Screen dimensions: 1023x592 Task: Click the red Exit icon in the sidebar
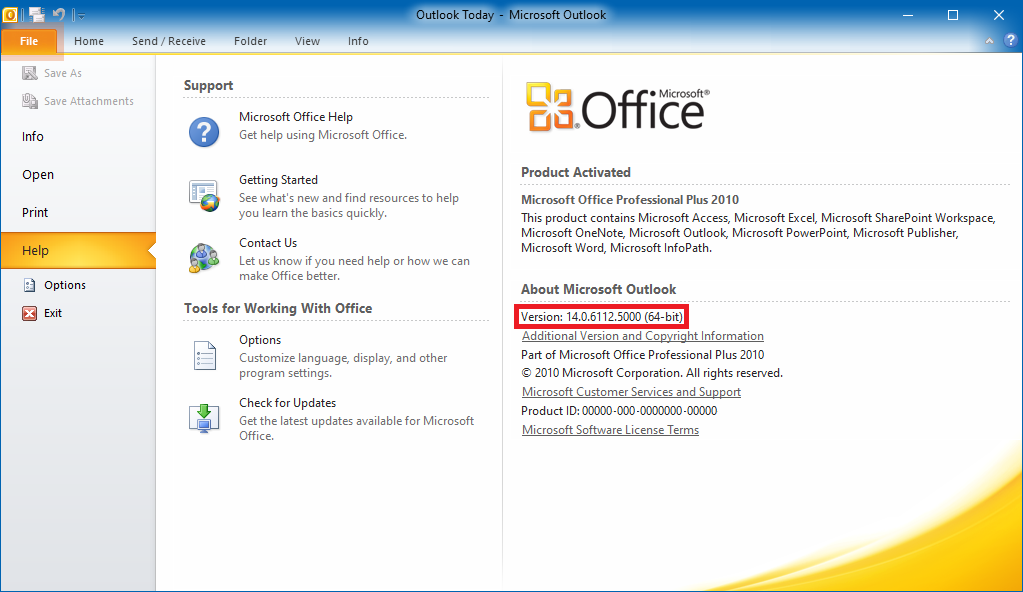pyautogui.click(x=29, y=313)
